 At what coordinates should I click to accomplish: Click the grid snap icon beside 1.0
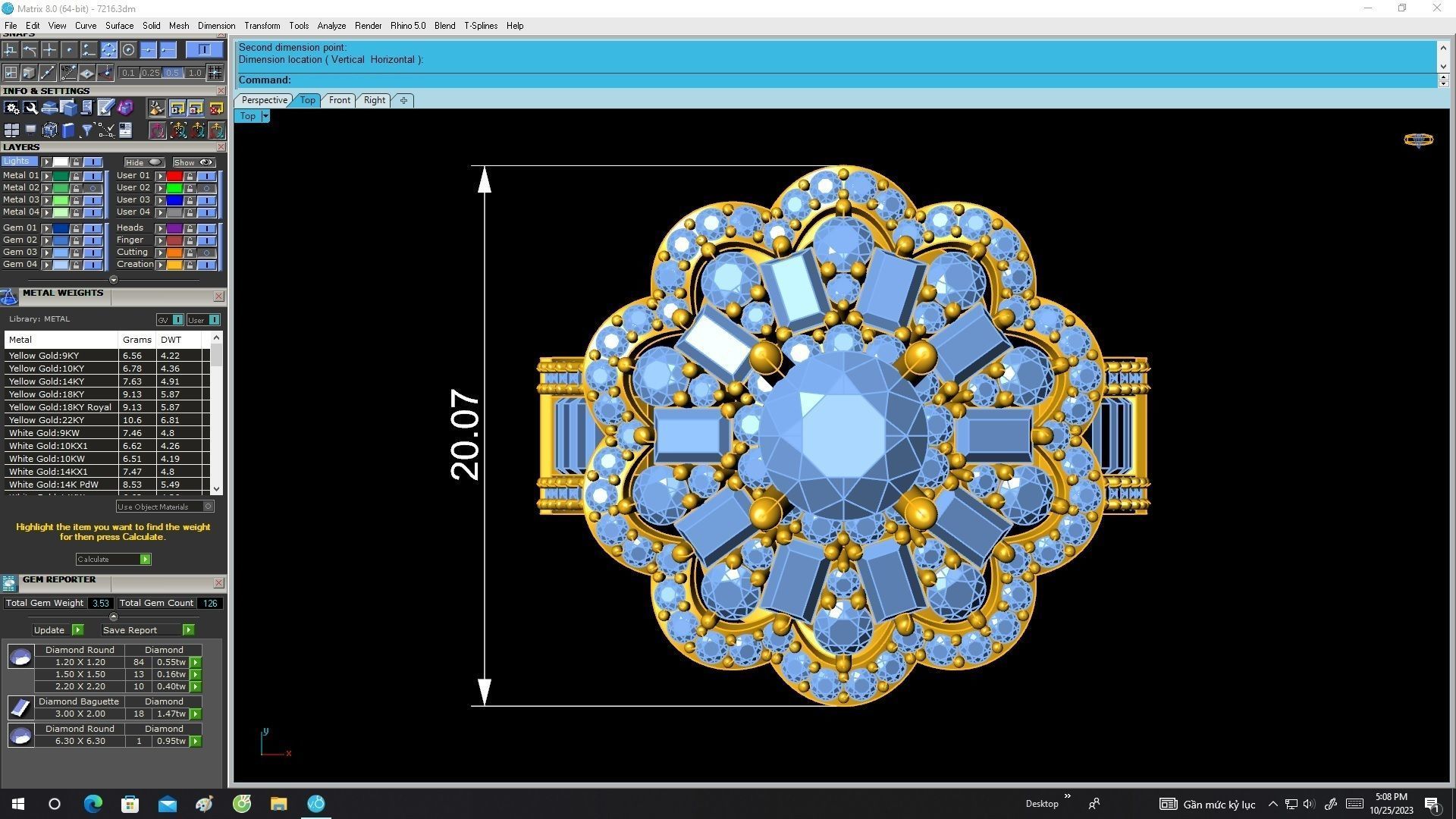215,73
